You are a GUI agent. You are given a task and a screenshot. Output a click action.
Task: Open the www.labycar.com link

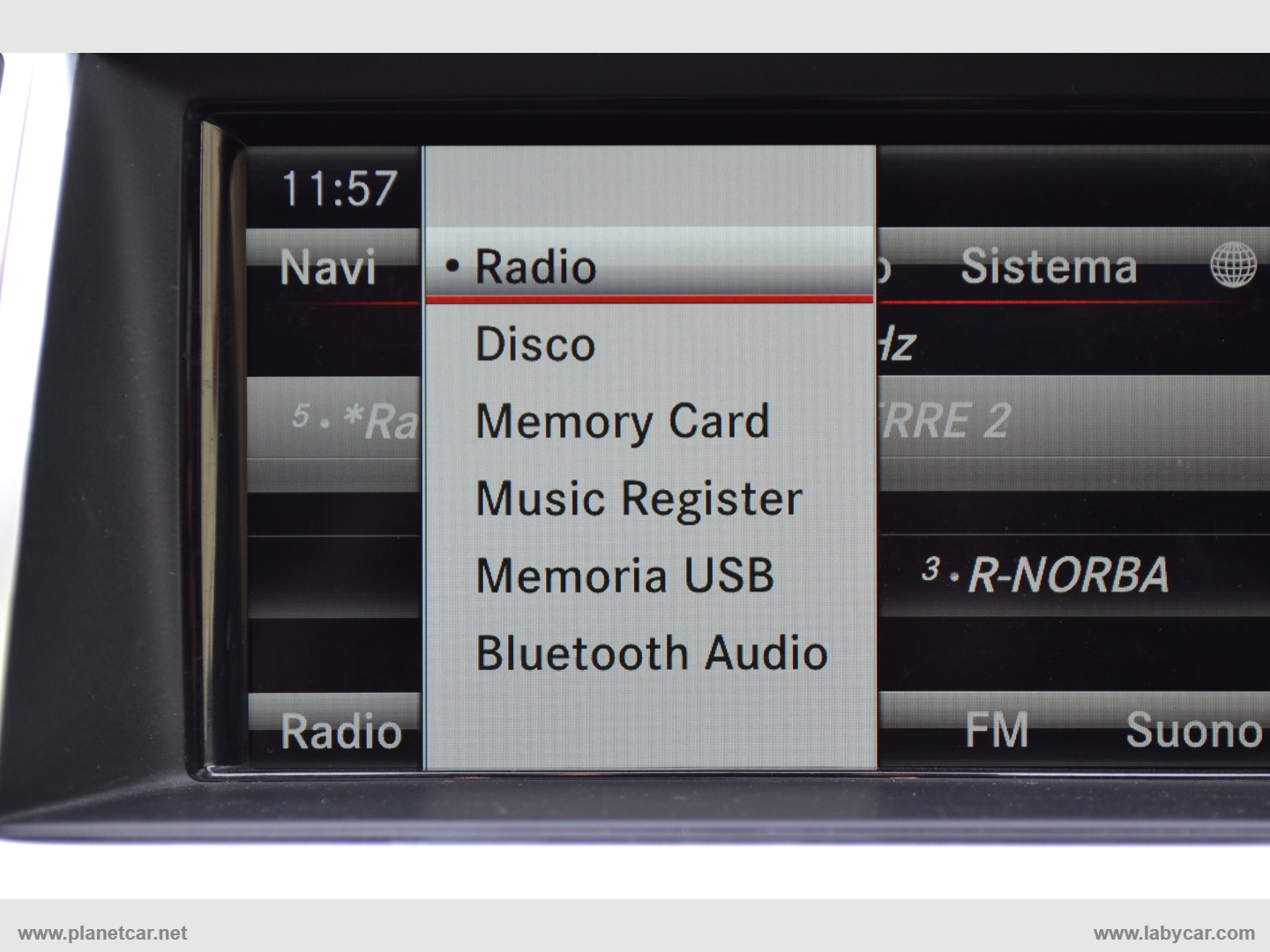click(1173, 933)
